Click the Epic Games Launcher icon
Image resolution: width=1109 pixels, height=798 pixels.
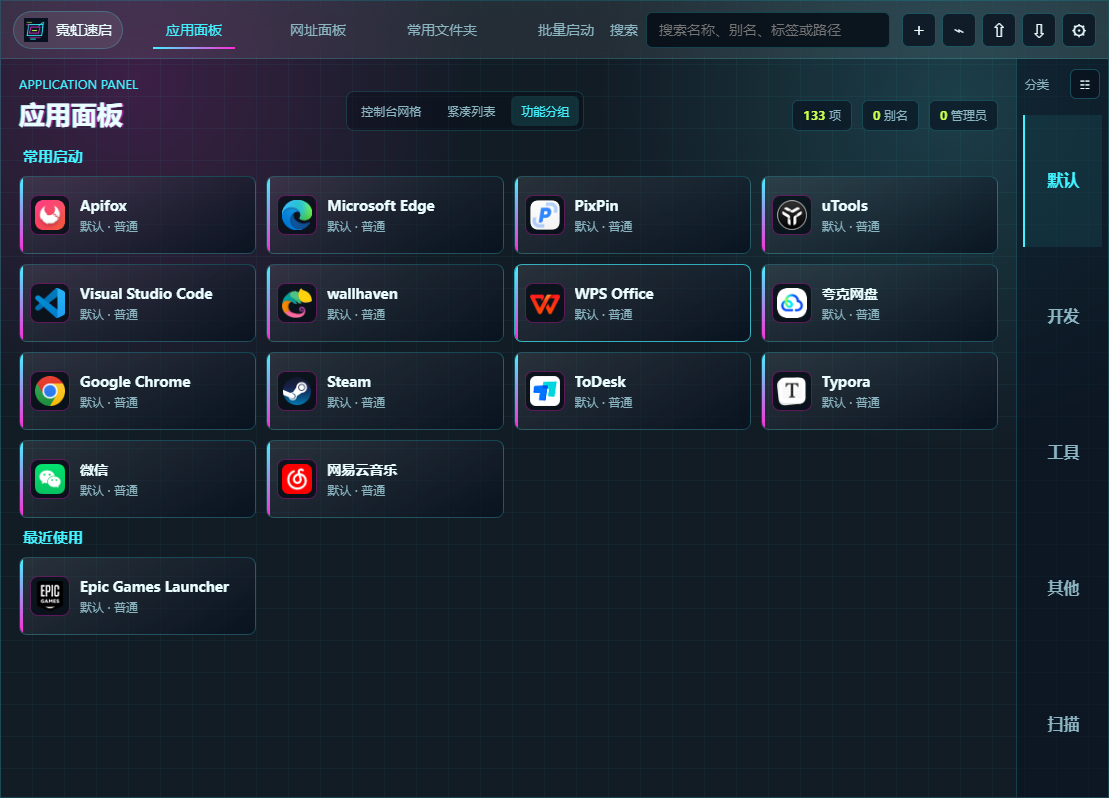click(50, 596)
